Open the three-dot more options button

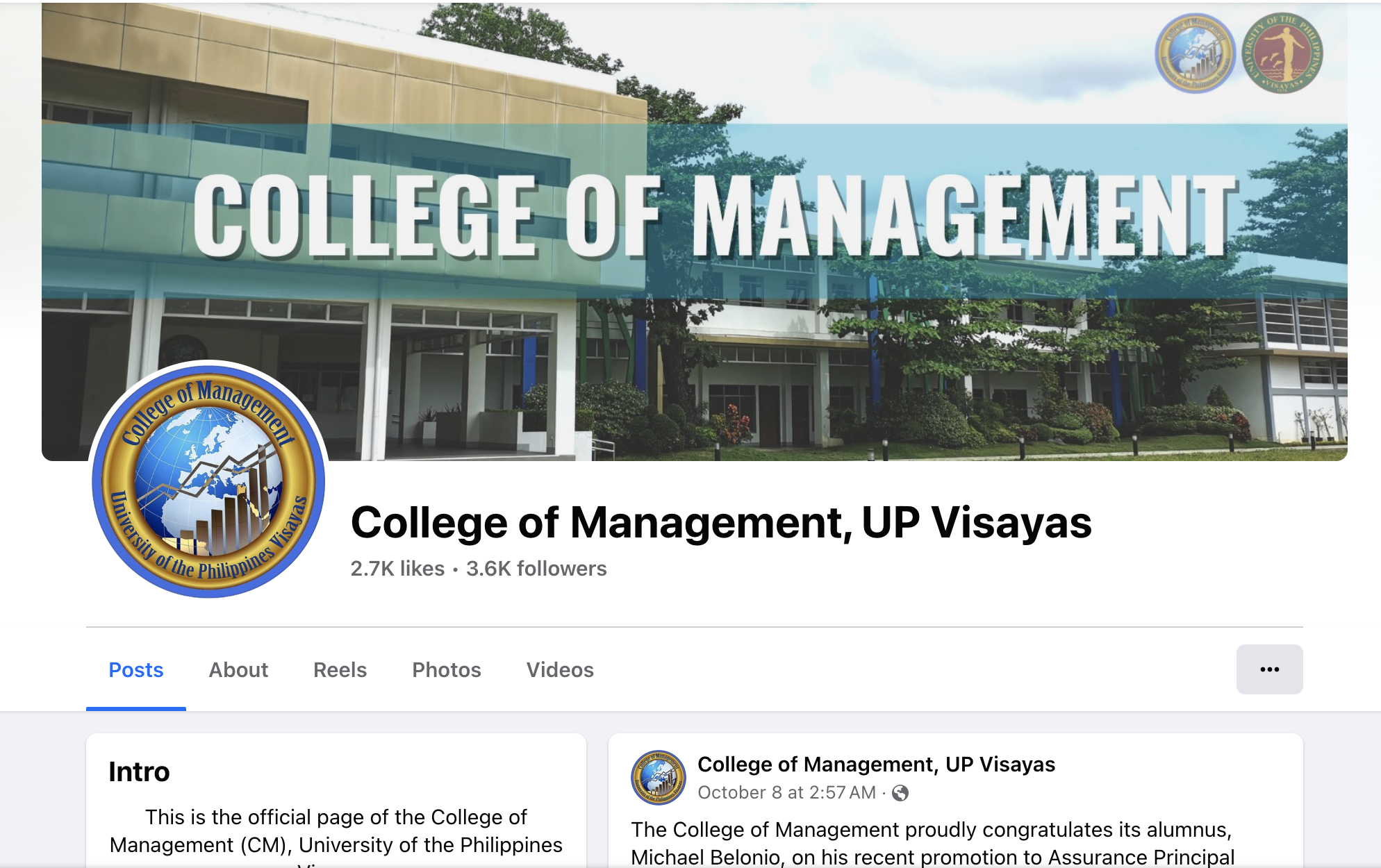click(x=1269, y=669)
